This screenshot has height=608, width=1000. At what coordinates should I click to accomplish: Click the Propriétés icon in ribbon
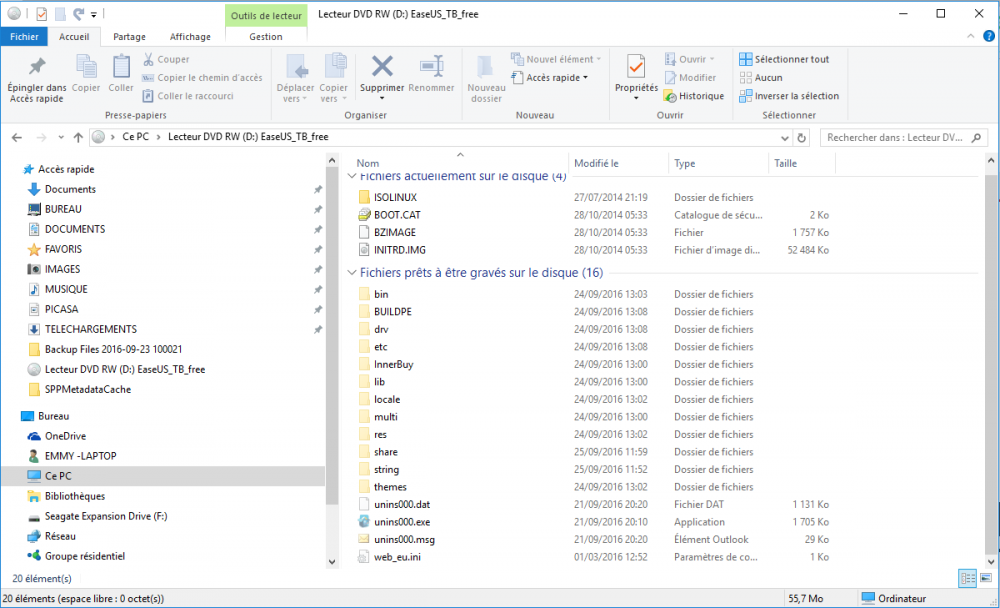[x=635, y=67]
